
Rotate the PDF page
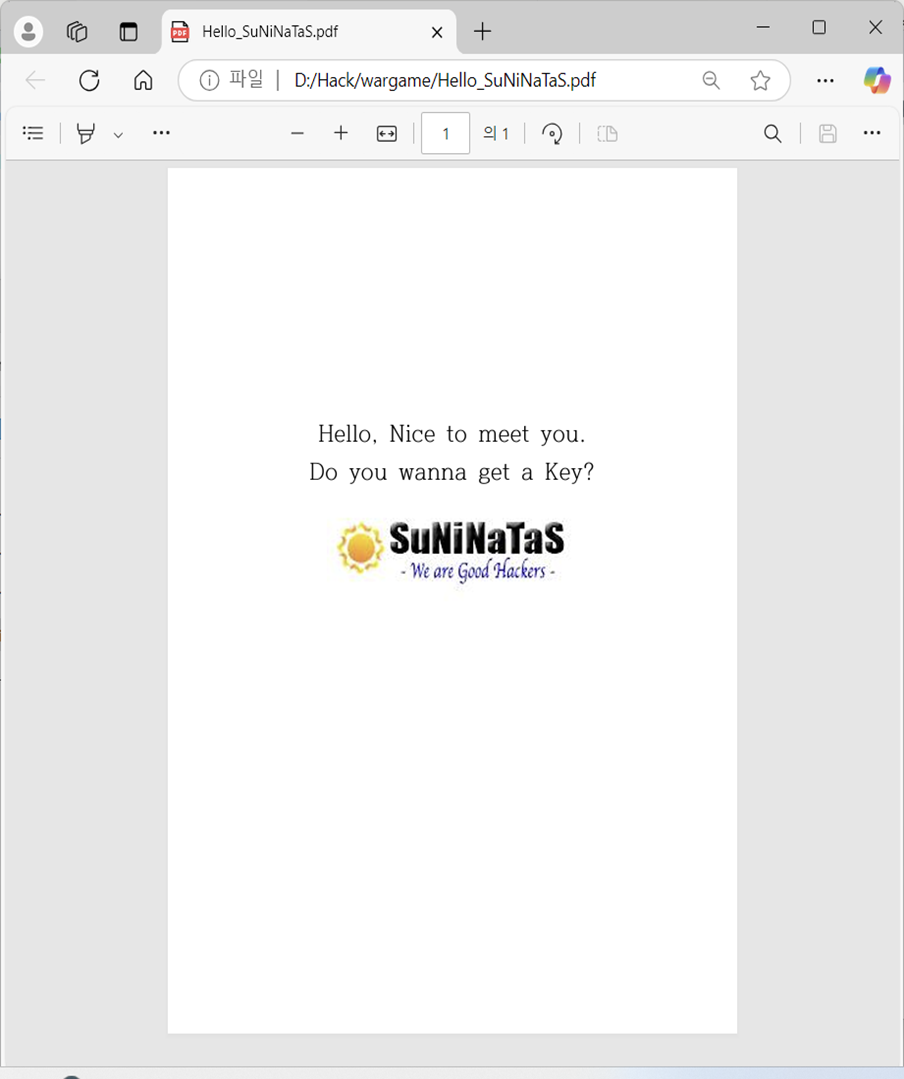(x=552, y=133)
